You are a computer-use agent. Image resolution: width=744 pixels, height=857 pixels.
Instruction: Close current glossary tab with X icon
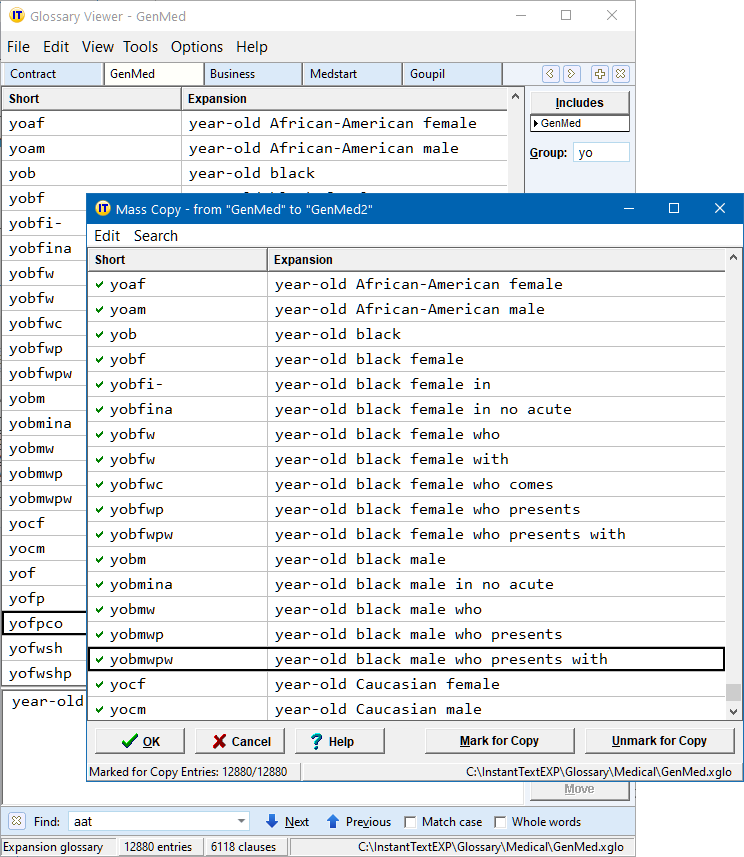(620, 74)
